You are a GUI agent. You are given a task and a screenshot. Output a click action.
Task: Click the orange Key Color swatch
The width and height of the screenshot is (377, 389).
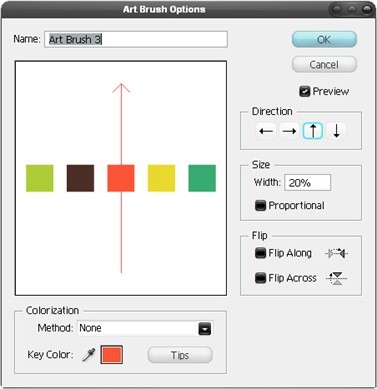point(112,355)
